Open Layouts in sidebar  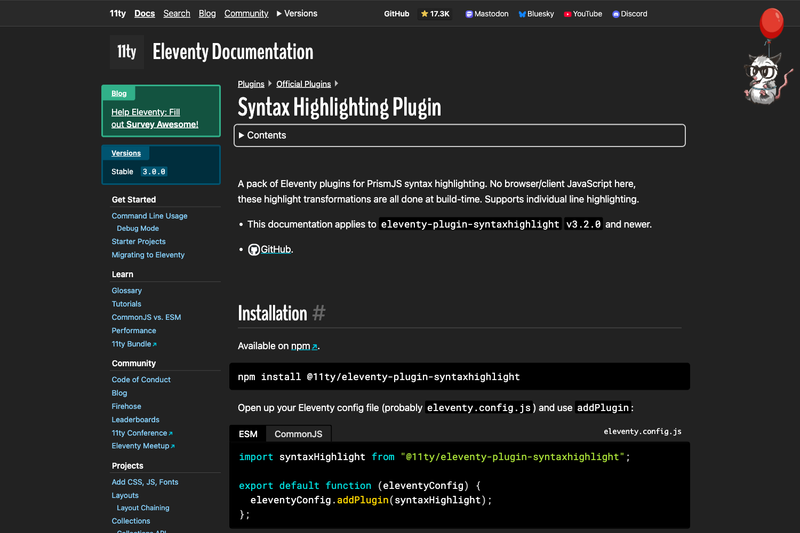(125, 495)
